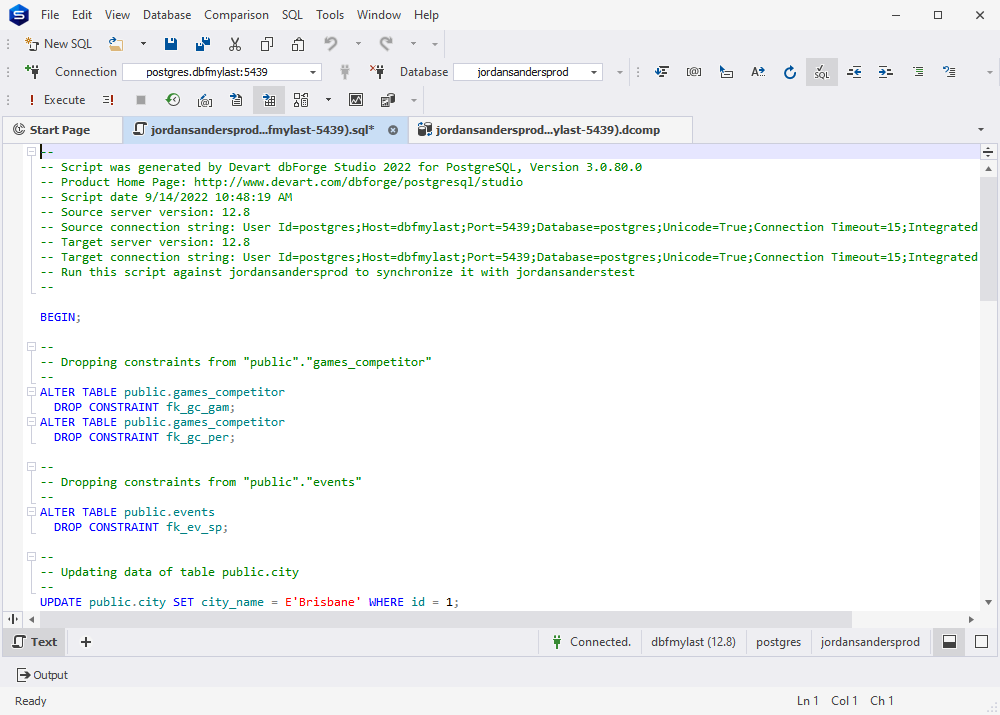Toggle the bottom split pane layout icon
This screenshot has width=1000, height=715.
coord(949,642)
